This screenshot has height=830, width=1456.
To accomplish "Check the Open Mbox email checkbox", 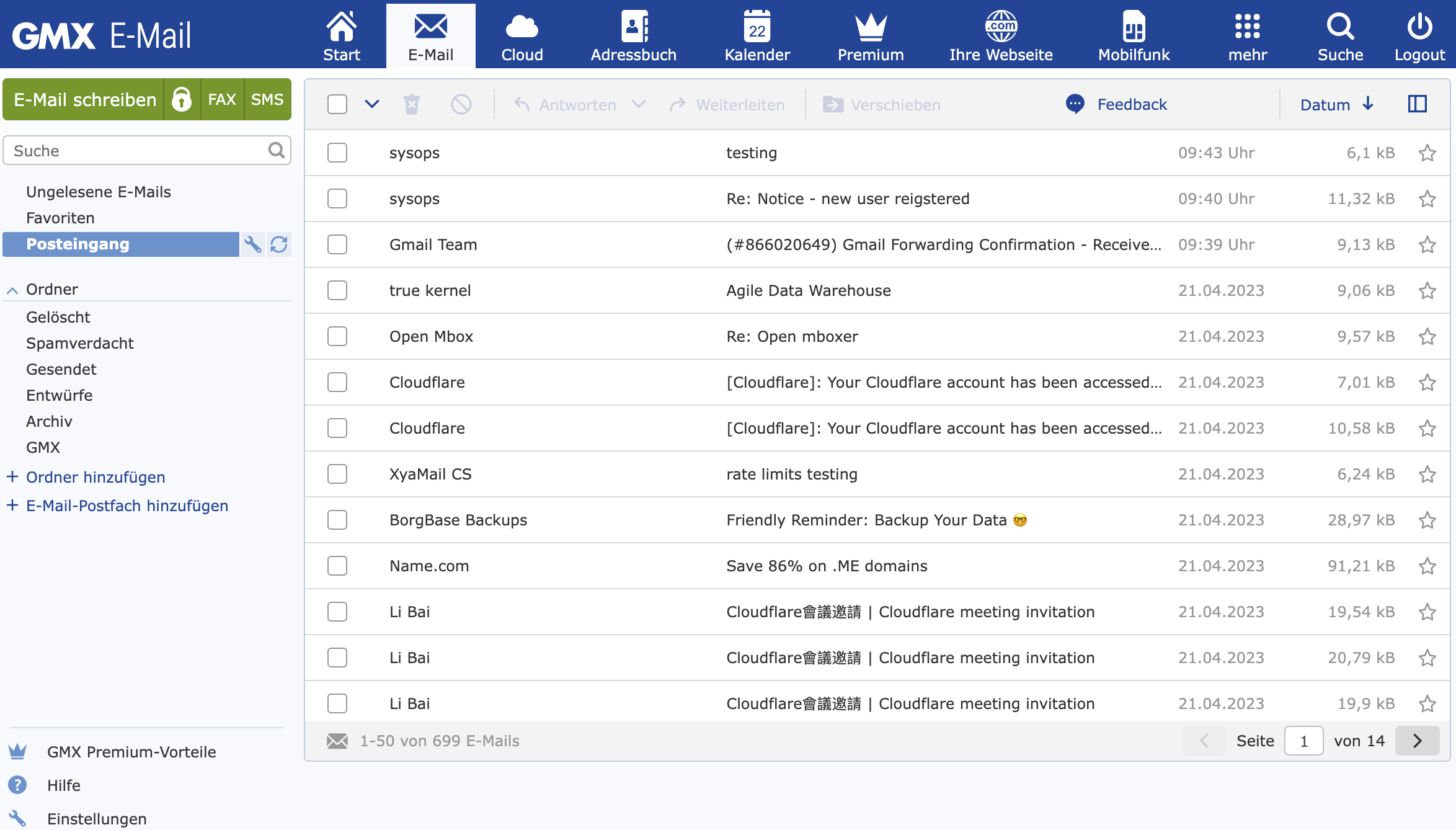I will point(337,336).
